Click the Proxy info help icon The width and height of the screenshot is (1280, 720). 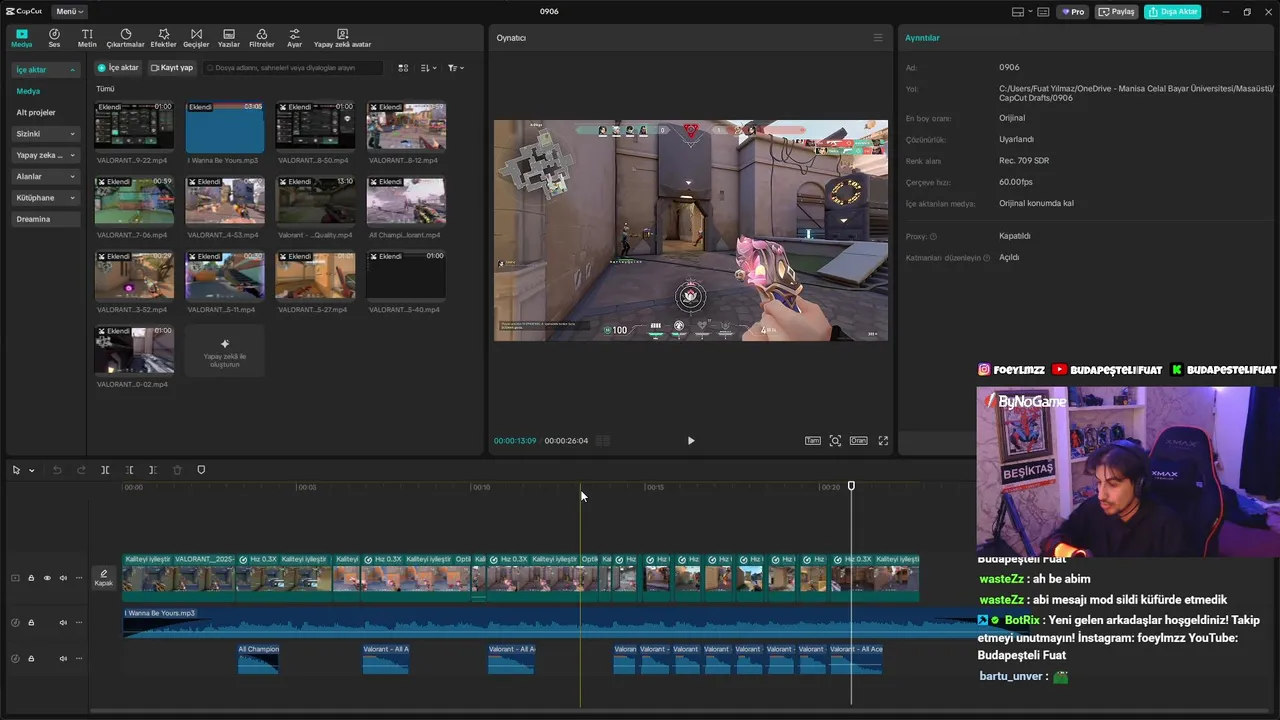coord(933,237)
